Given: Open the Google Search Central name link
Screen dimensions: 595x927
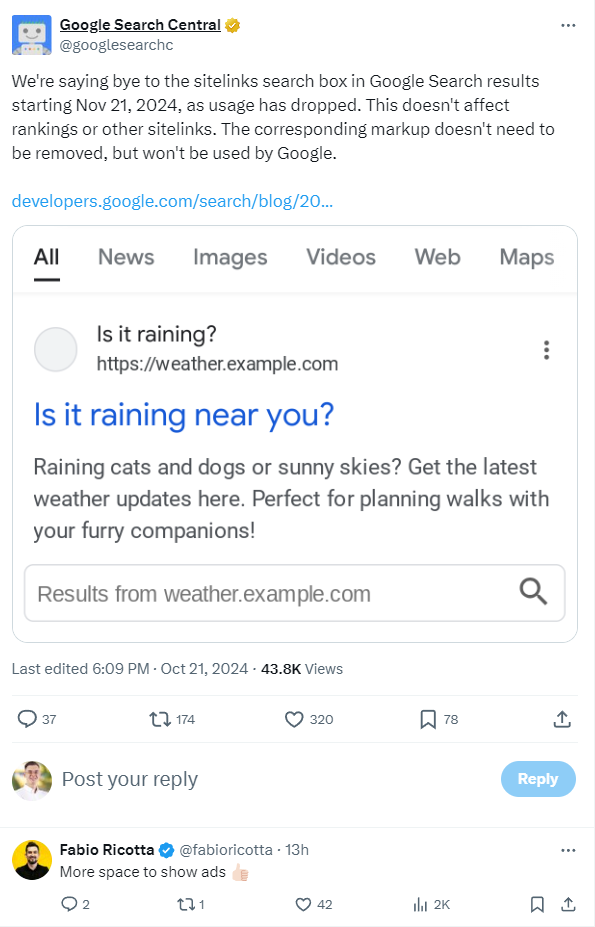Looking at the screenshot, I should 140,25.
